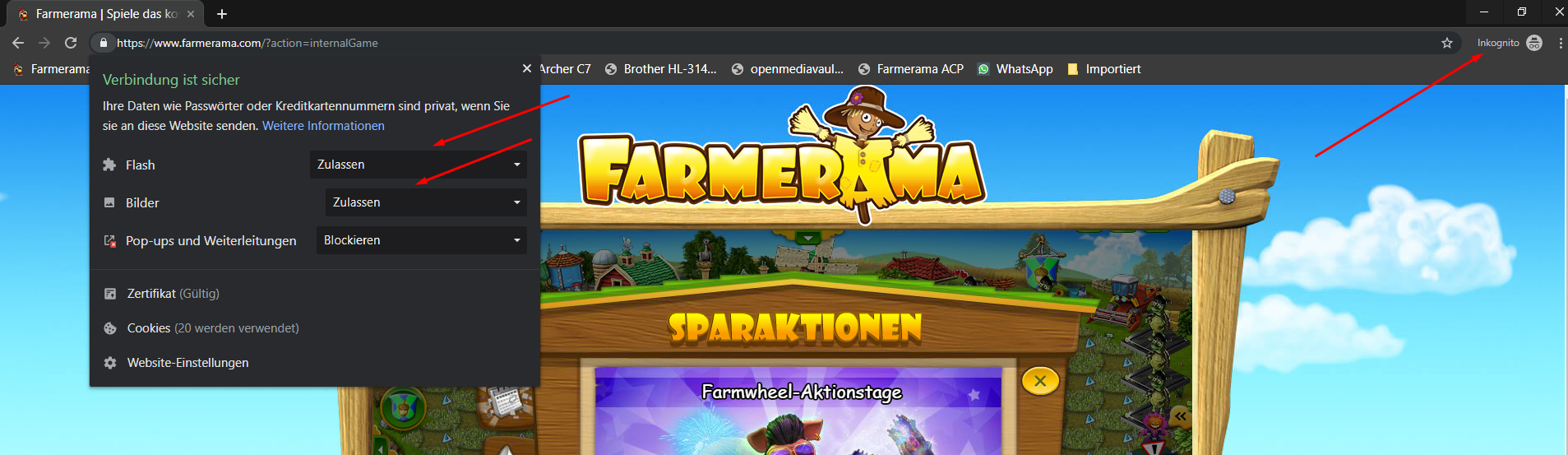1568x455 pixels.
Task: Open the Inkognito profile icon
Action: pyautogui.click(x=1534, y=43)
